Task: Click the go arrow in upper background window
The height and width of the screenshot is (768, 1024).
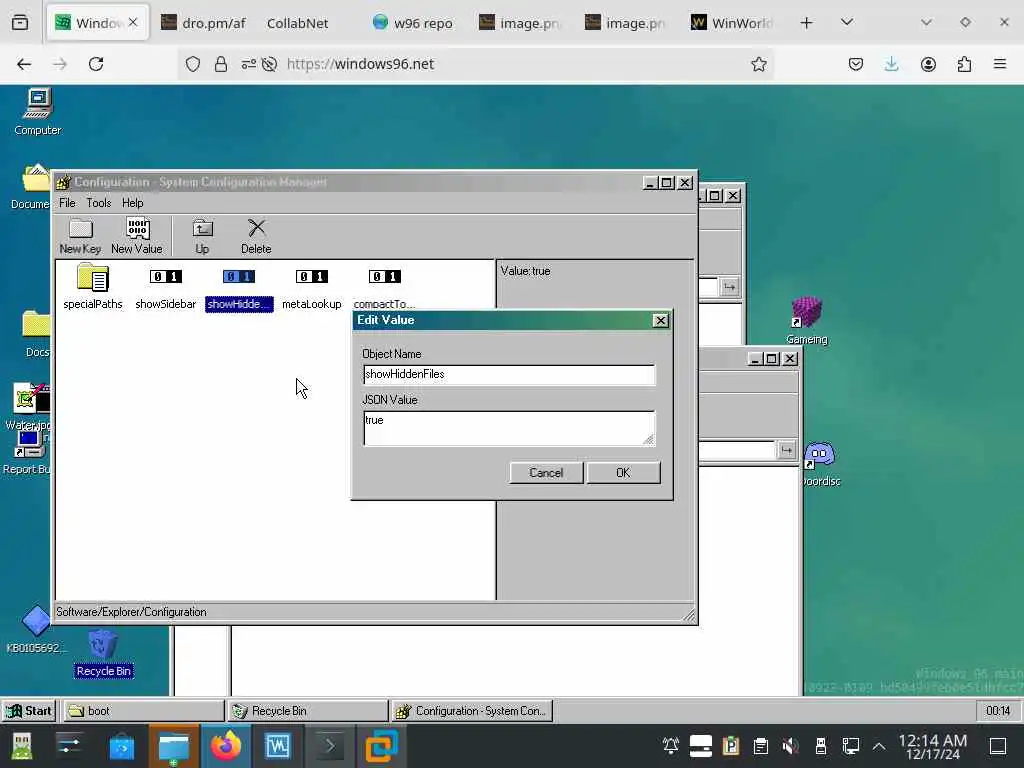Action: [729, 287]
